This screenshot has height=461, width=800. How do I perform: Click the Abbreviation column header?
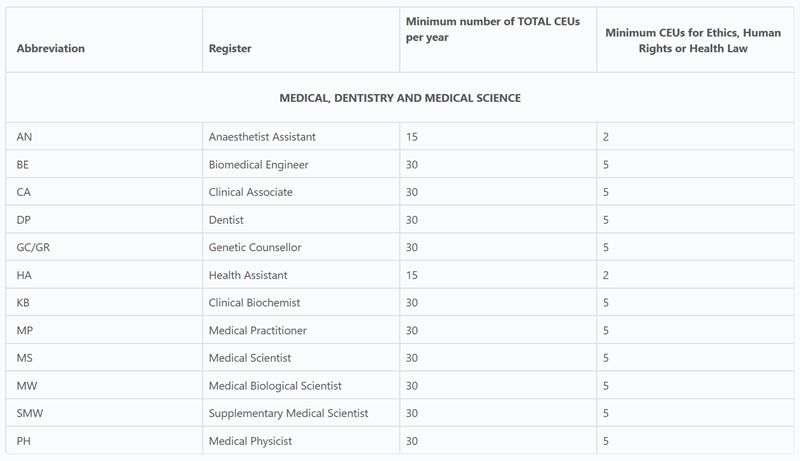click(x=51, y=48)
